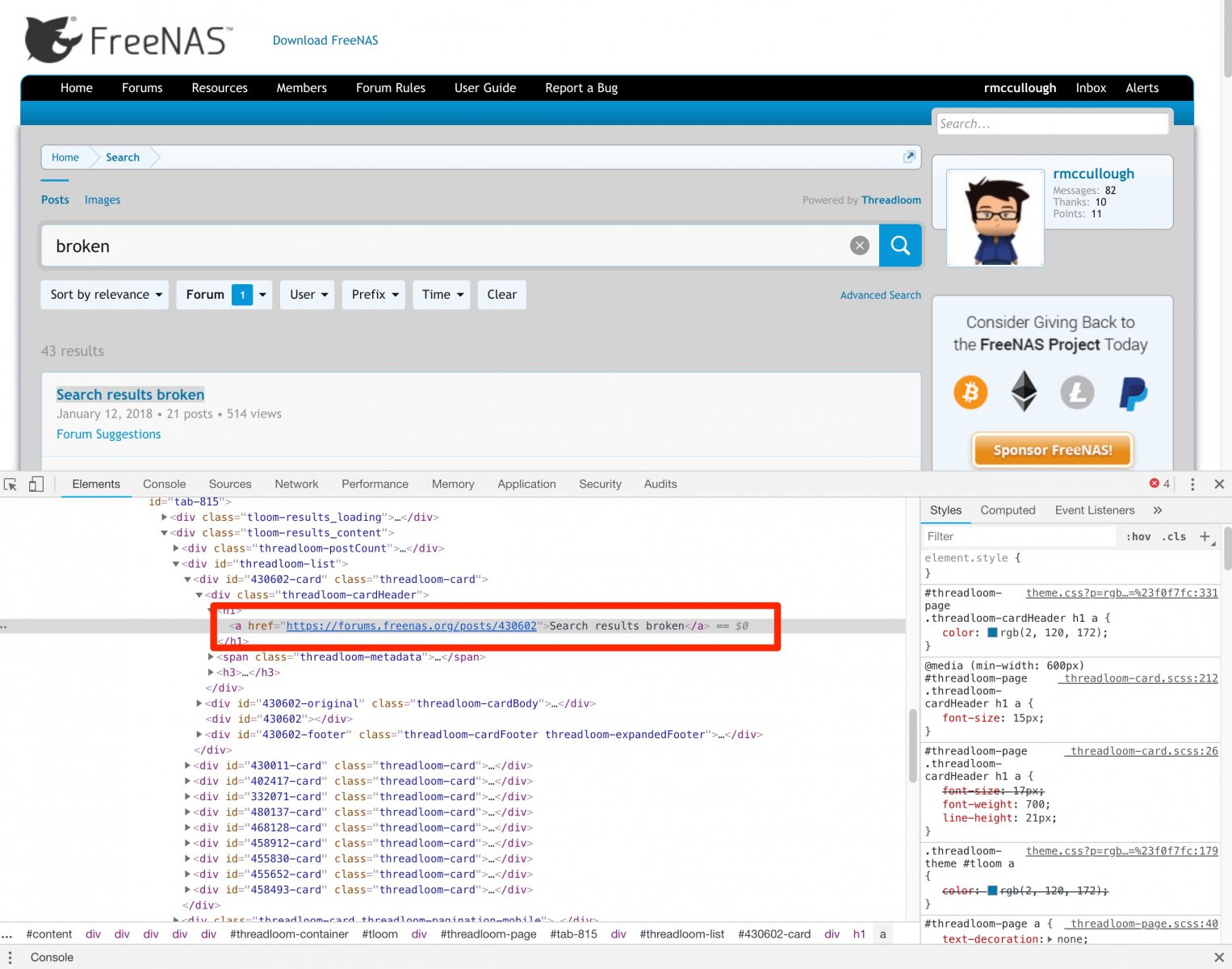Expand 430011-card div node
The width and height of the screenshot is (1232, 969).
coord(188,766)
